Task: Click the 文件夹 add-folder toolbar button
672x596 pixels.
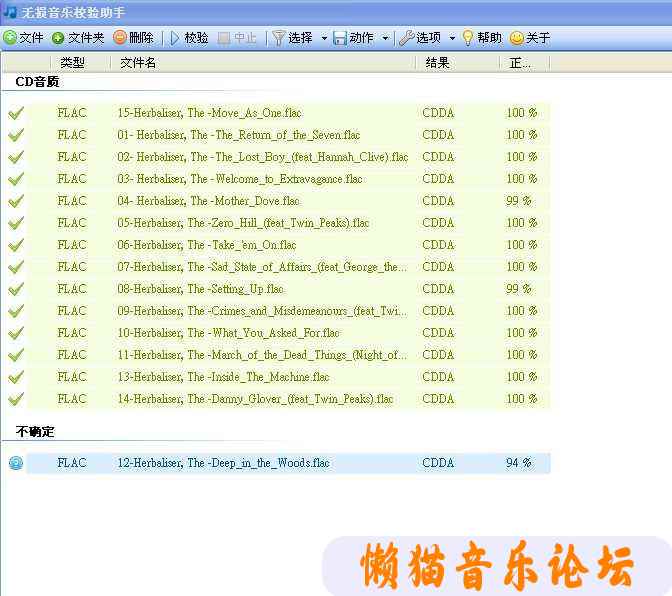Action: tap(78, 38)
